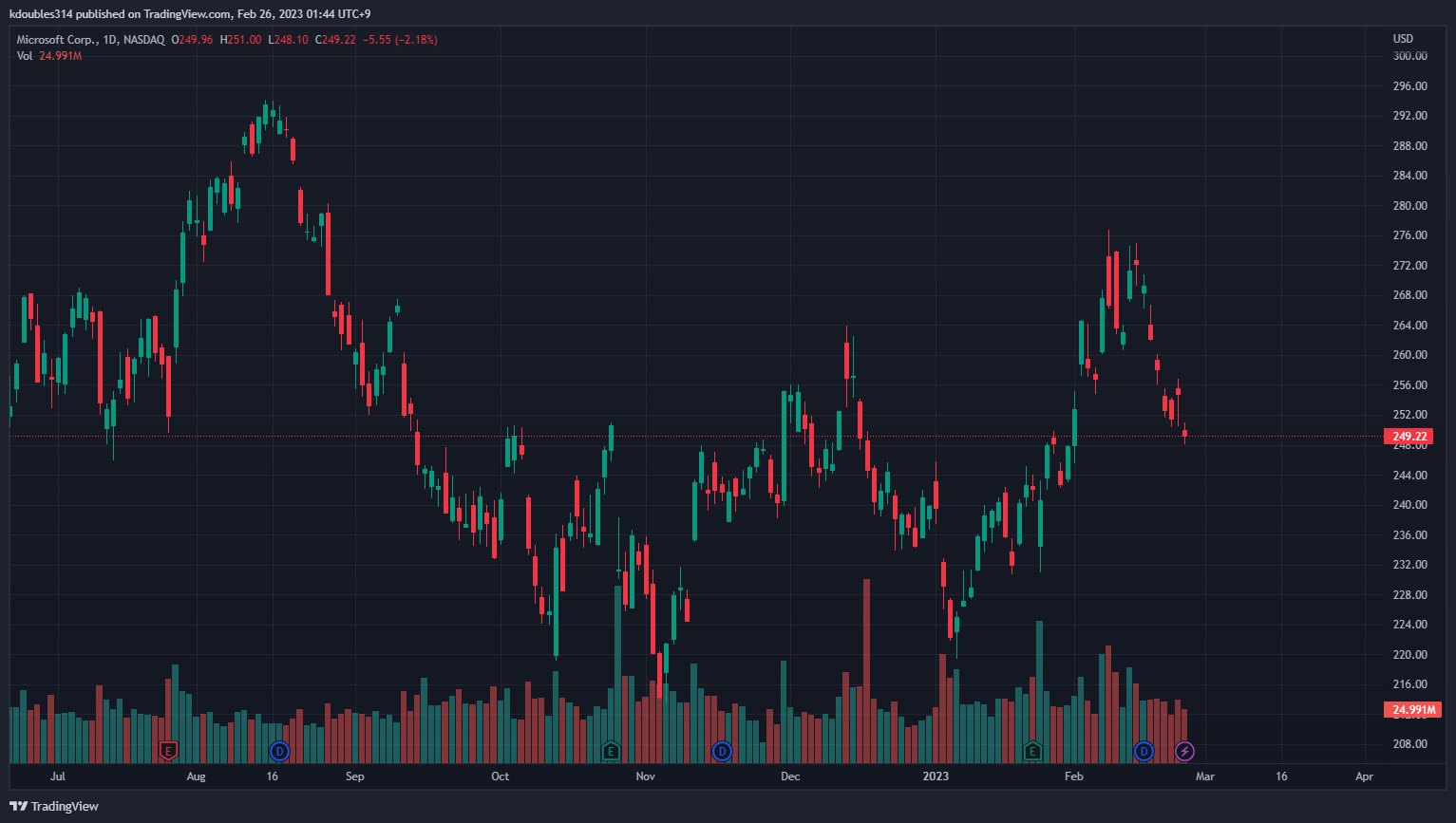Click the Mar label on time axis
This screenshot has width=1456, height=823.
click(x=1204, y=776)
